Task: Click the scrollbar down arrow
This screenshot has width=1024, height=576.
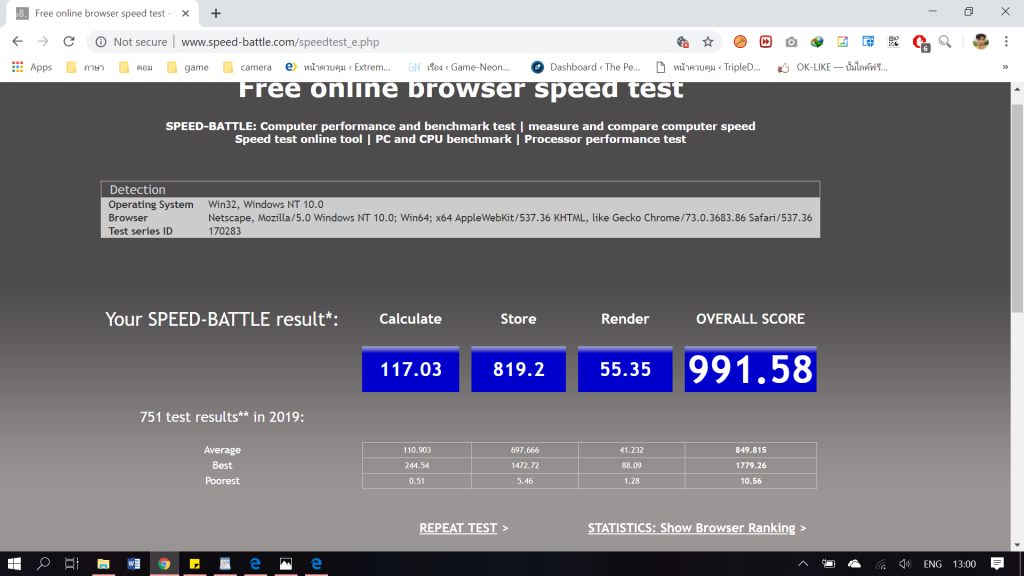Action: click(x=1017, y=545)
